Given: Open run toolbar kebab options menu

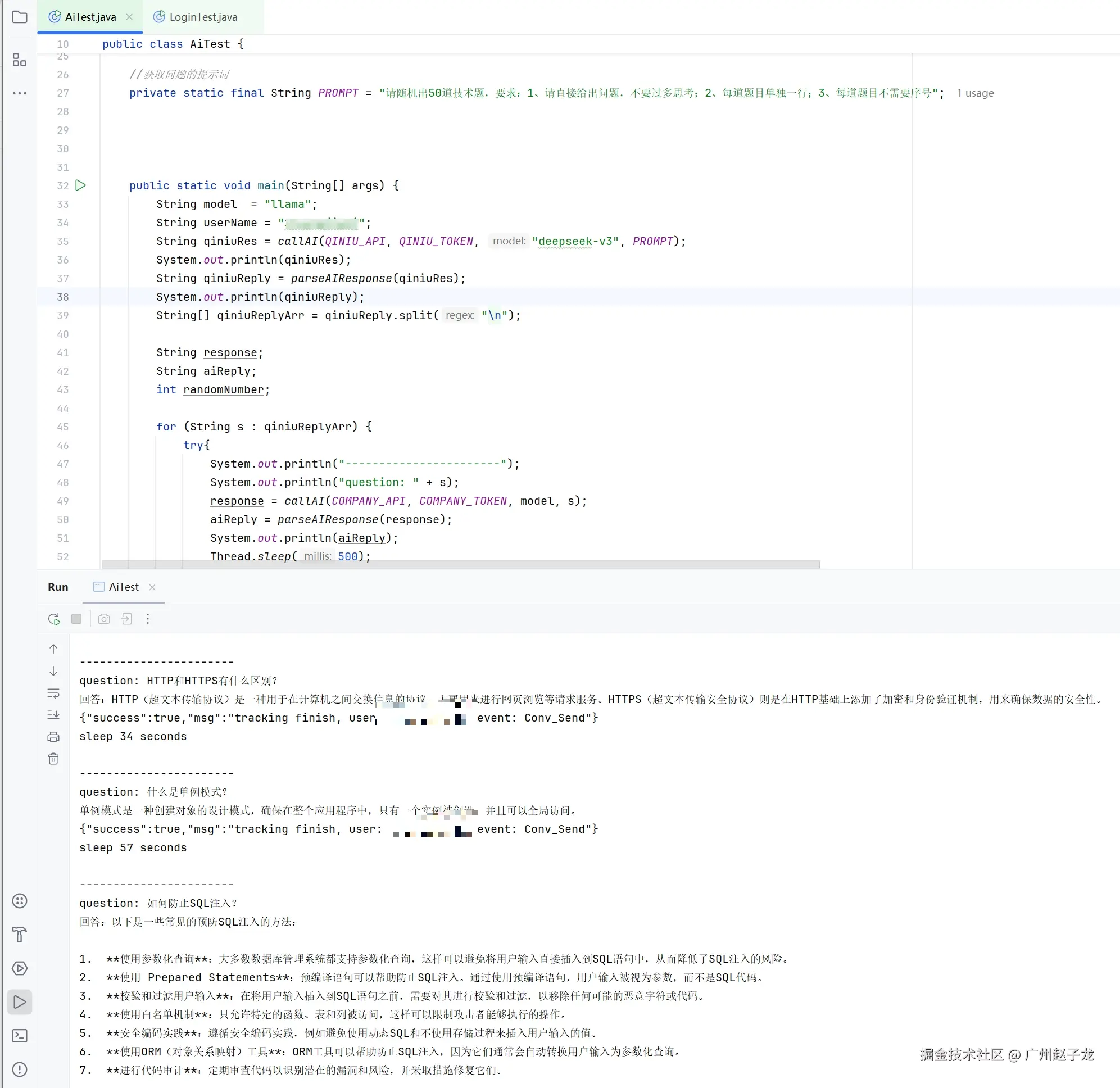Looking at the screenshot, I should [148, 619].
